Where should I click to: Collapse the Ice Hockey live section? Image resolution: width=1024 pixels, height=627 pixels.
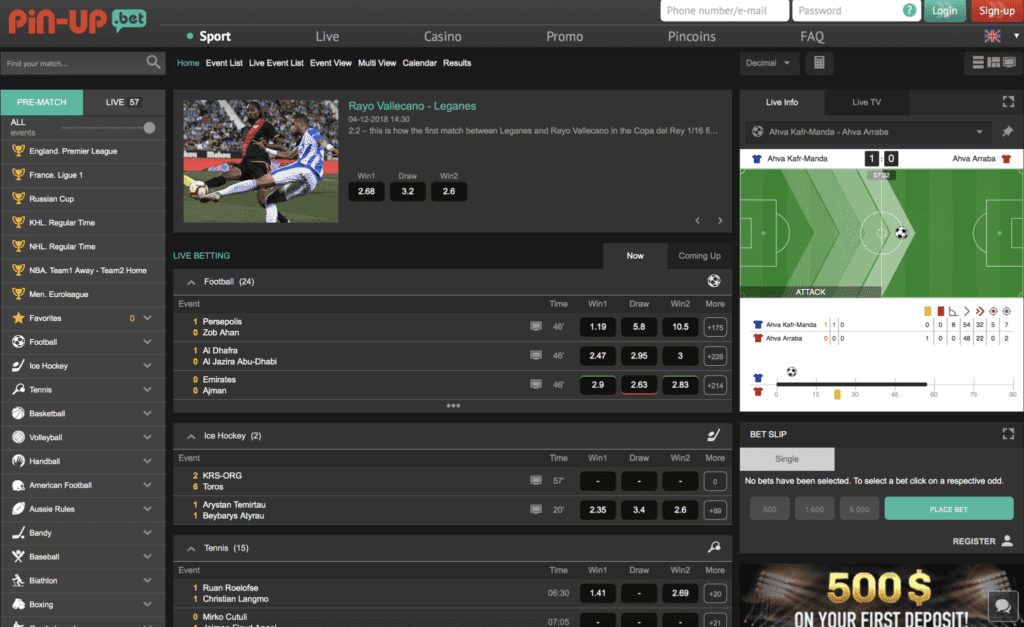point(191,436)
